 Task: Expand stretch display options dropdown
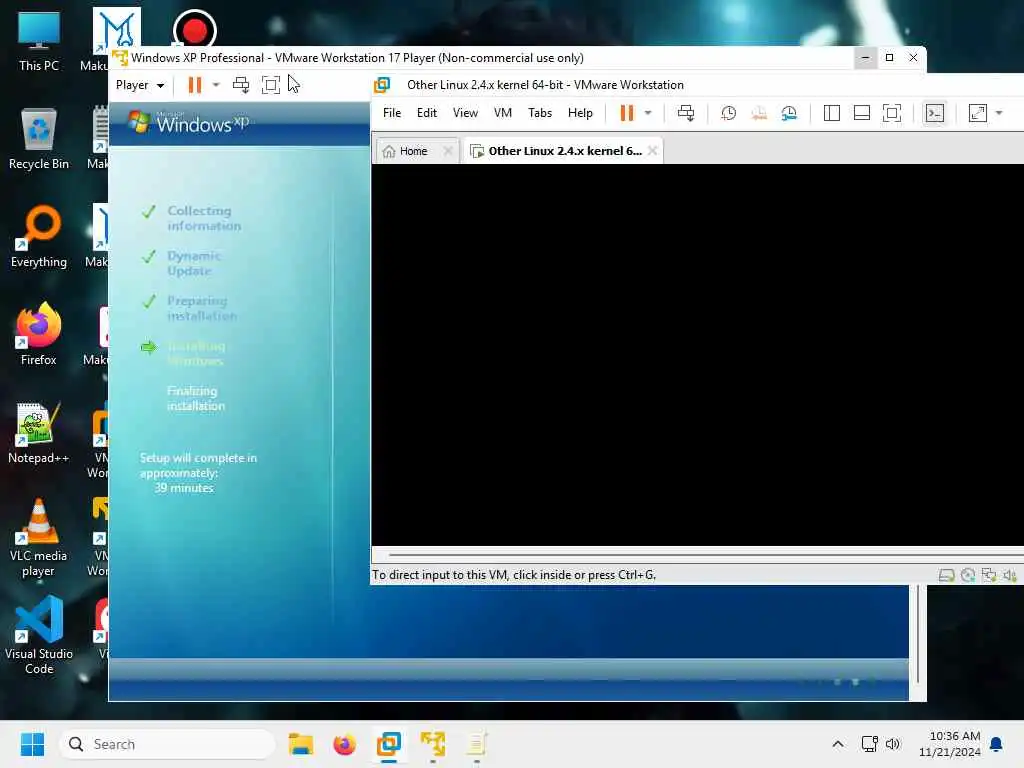coord(999,113)
